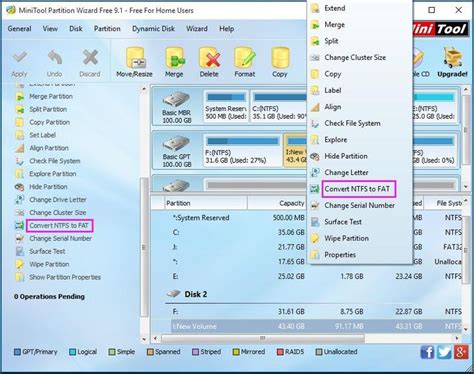Click the Basic MBR disk icon

click(x=176, y=100)
